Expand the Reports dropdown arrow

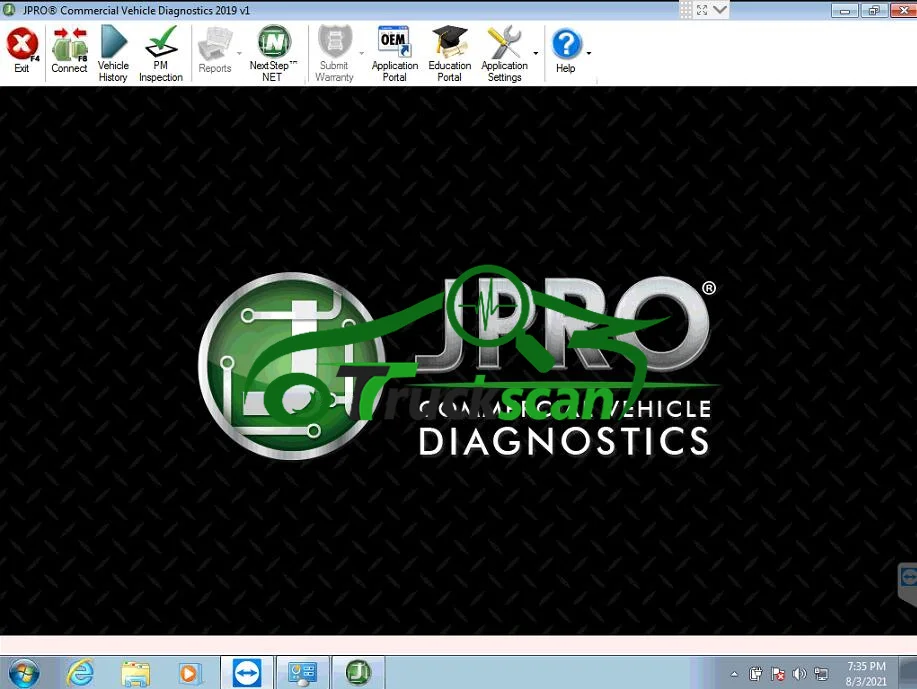tap(239, 53)
